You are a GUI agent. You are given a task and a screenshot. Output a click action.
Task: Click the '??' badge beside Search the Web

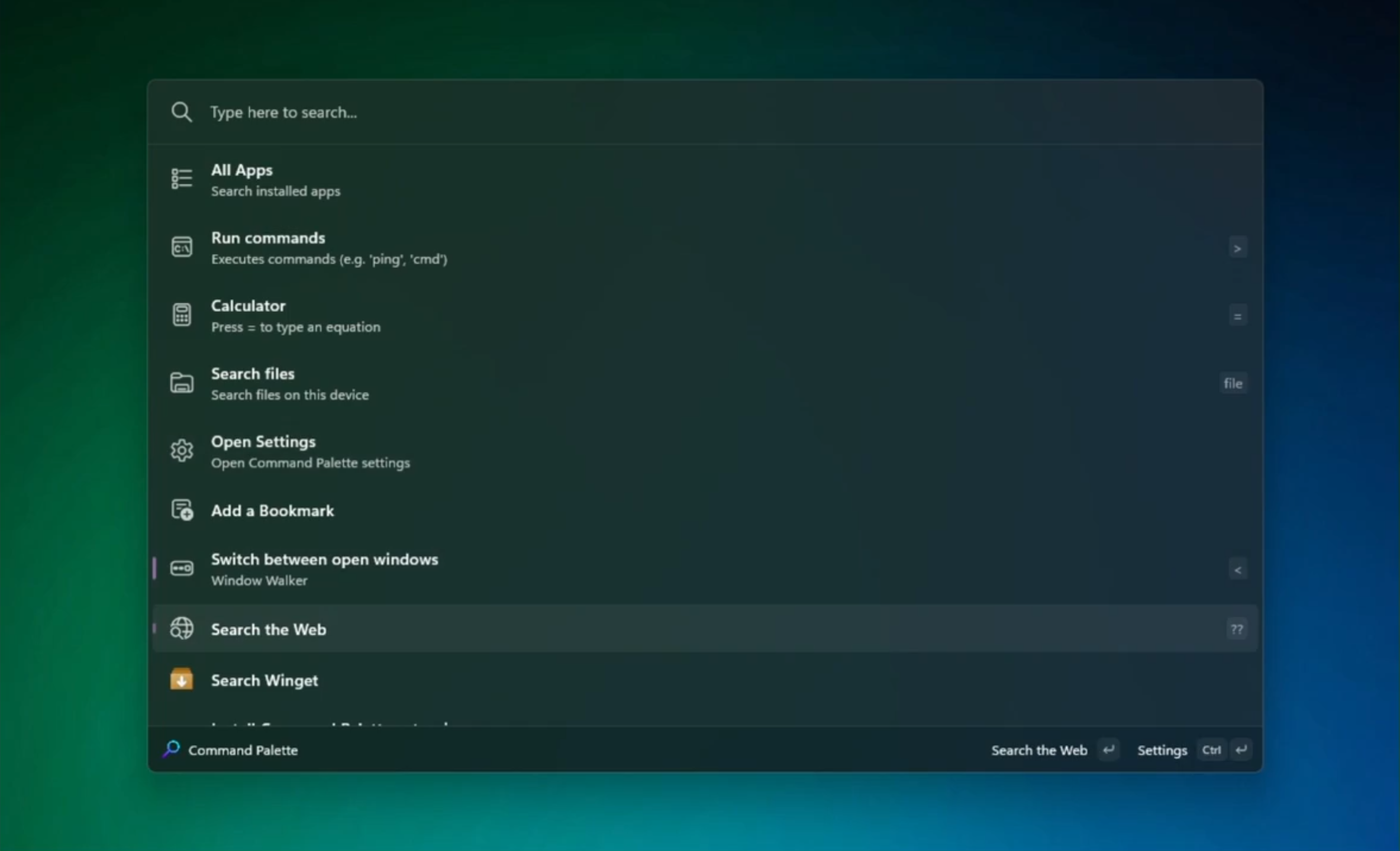click(x=1237, y=629)
